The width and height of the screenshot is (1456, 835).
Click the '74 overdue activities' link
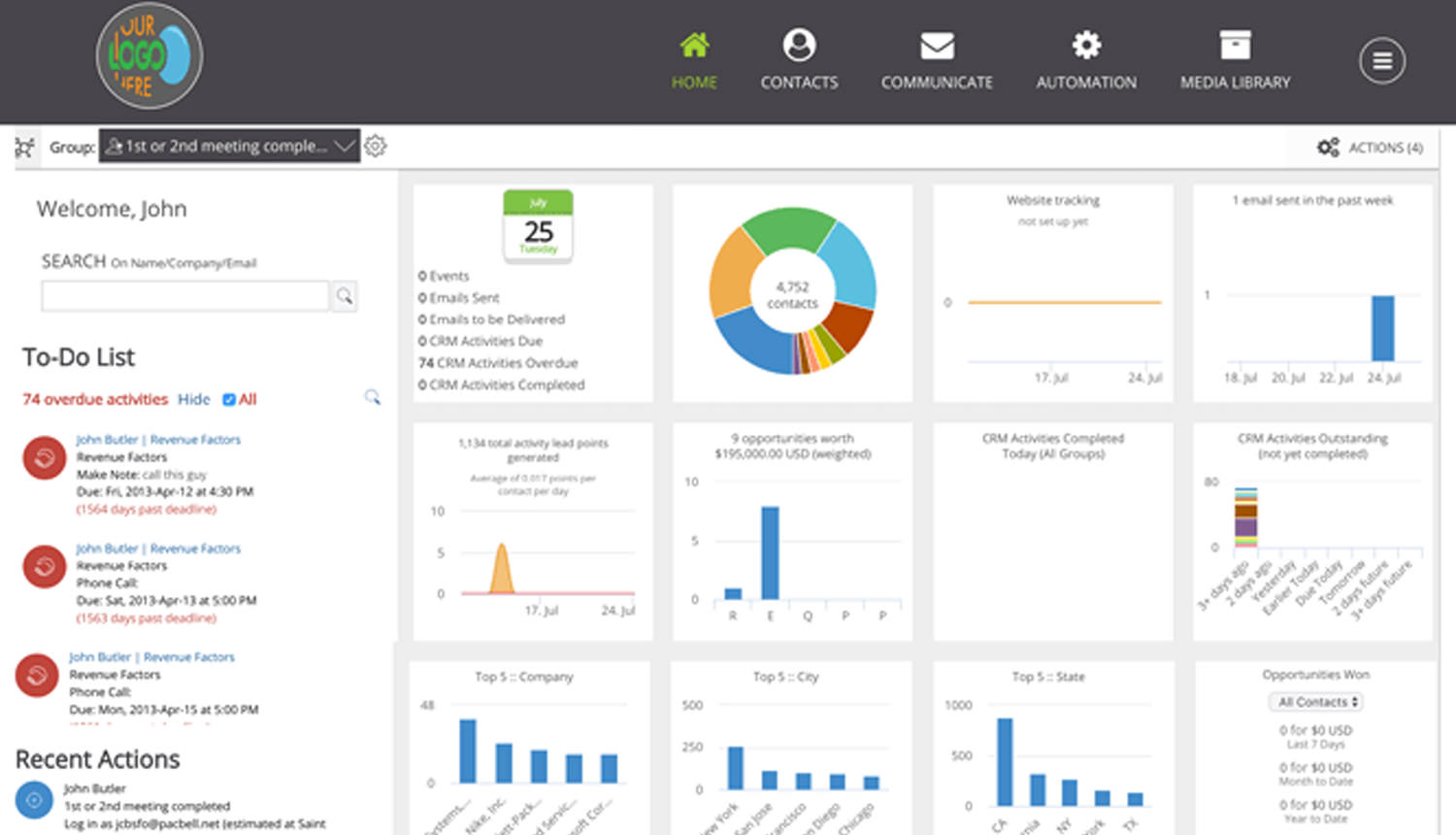coord(95,399)
